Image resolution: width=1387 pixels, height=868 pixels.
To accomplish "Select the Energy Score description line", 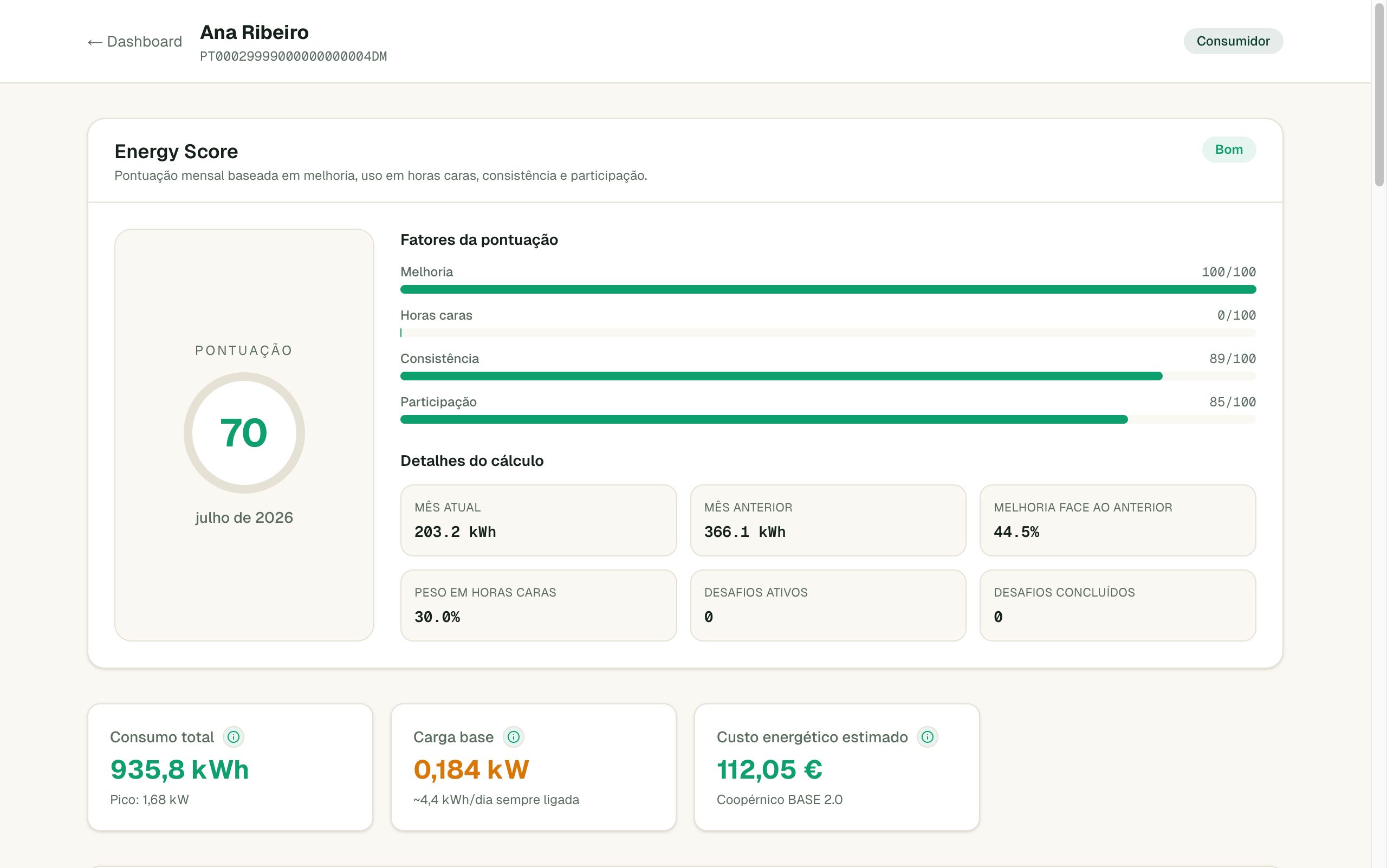I will [x=381, y=176].
